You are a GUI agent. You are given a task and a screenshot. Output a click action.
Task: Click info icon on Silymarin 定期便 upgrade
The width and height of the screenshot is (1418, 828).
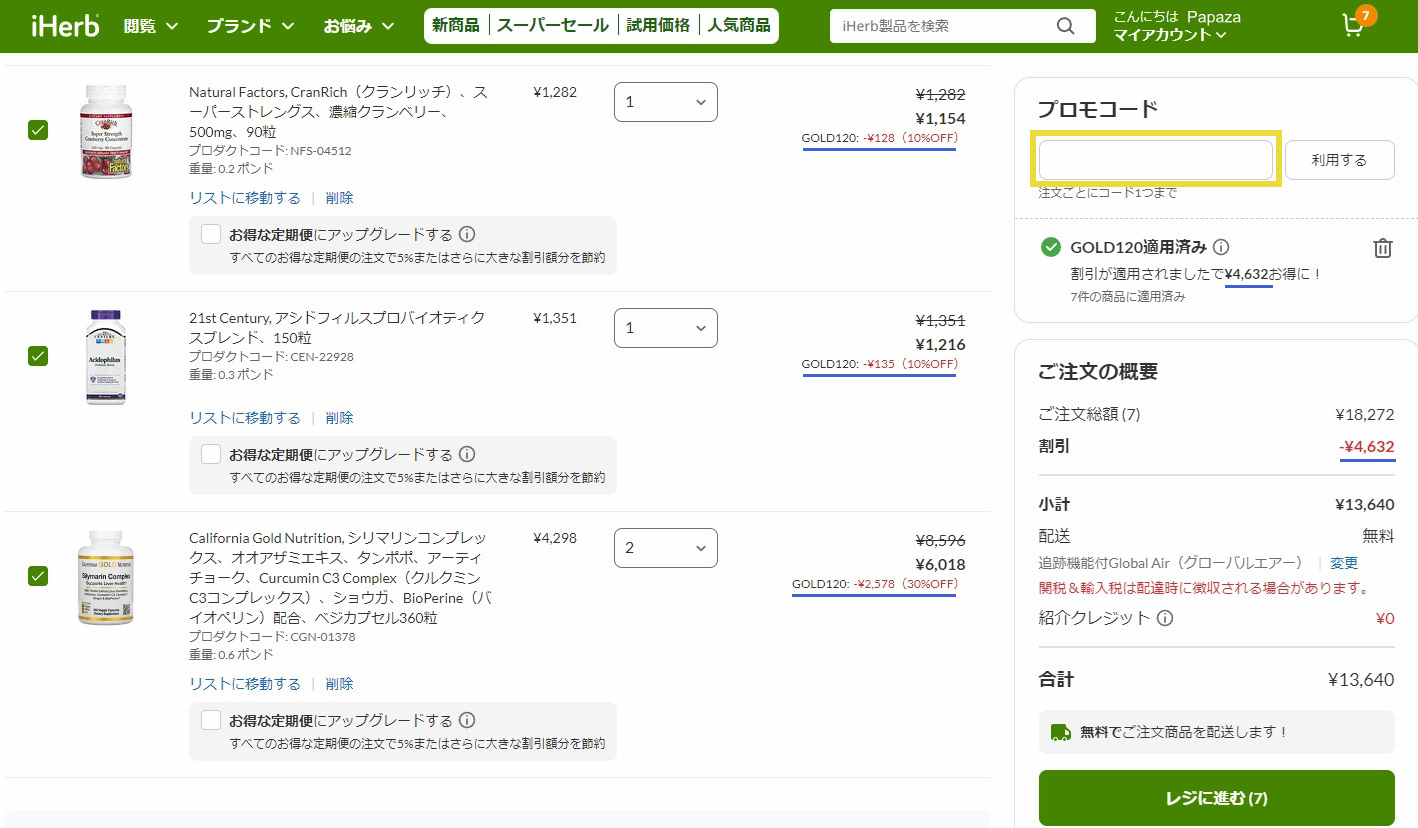pos(467,721)
